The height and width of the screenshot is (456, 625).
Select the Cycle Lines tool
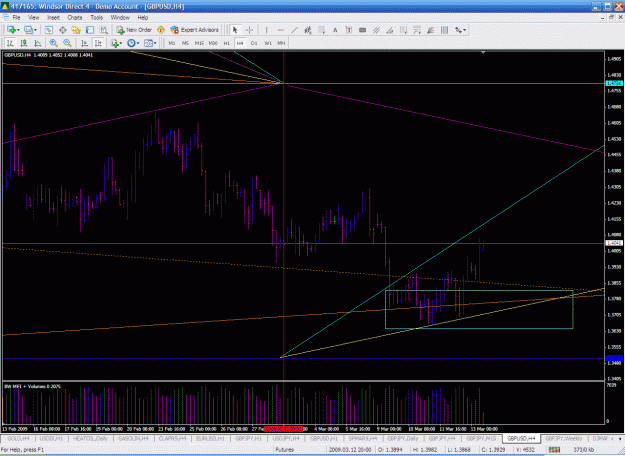pyautogui.click(x=444, y=30)
